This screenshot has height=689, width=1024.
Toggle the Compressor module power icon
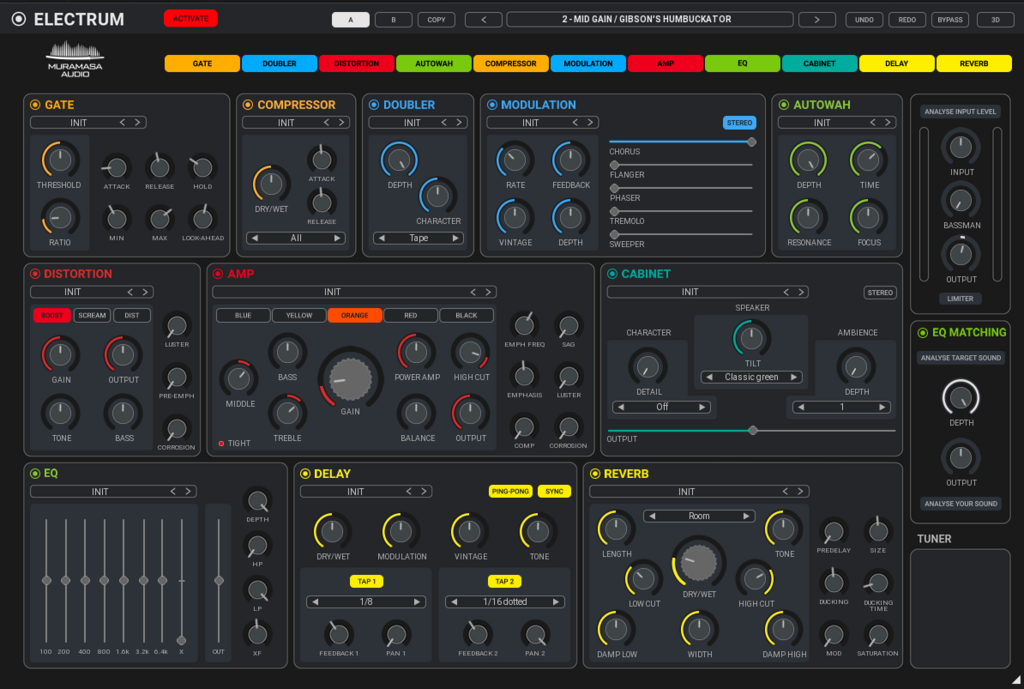coord(248,104)
